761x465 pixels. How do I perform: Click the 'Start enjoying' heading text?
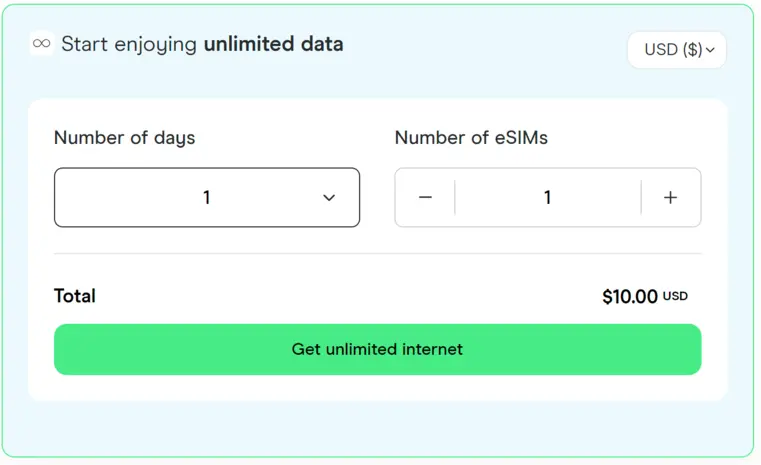(129, 44)
